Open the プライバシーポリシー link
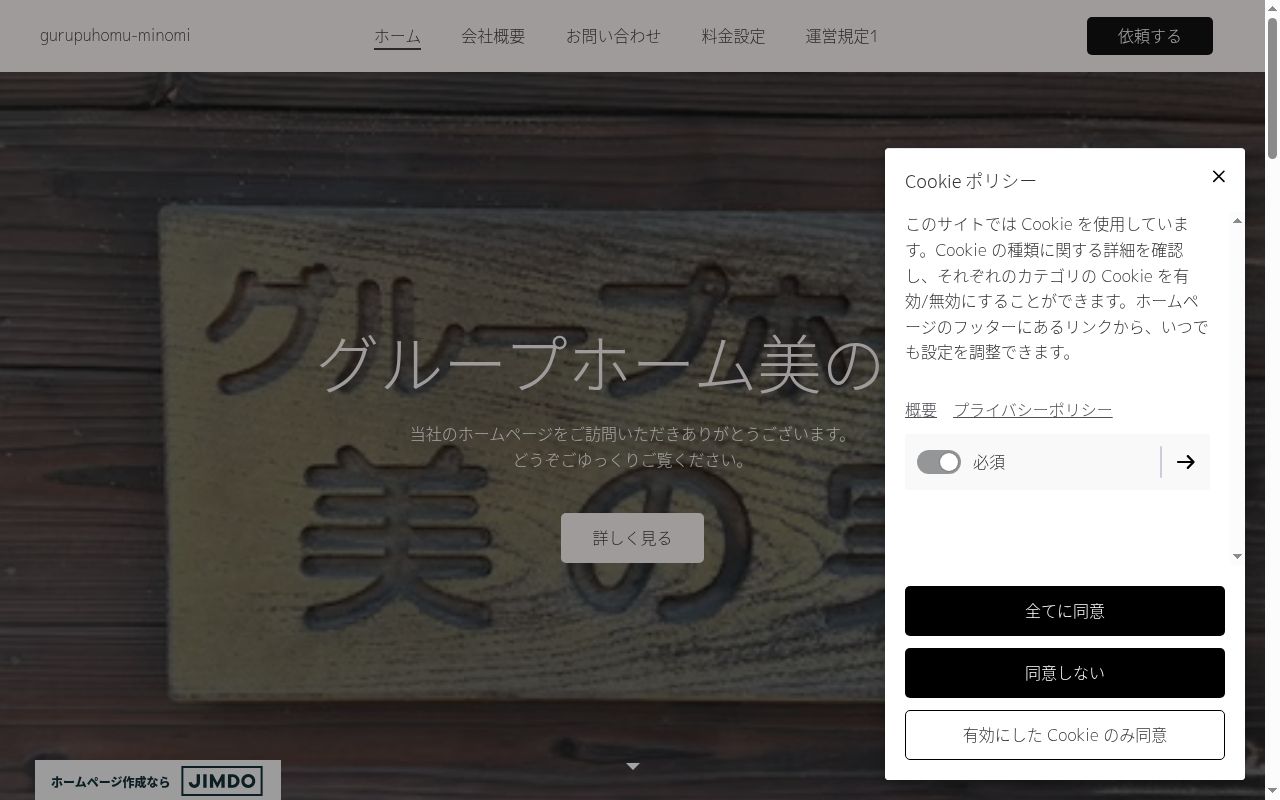Viewport: 1280px width, 800px height. point(1032,410)
